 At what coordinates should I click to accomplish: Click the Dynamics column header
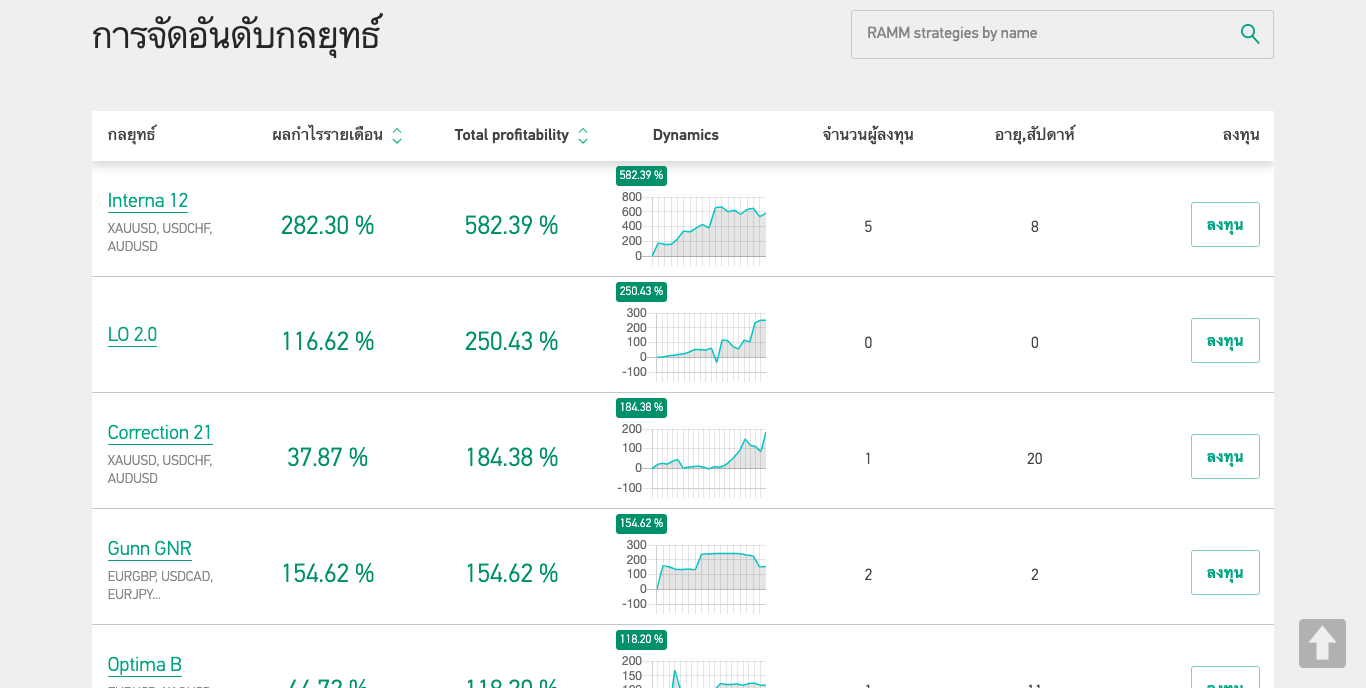pyautogui.click(x=686, y=135)
